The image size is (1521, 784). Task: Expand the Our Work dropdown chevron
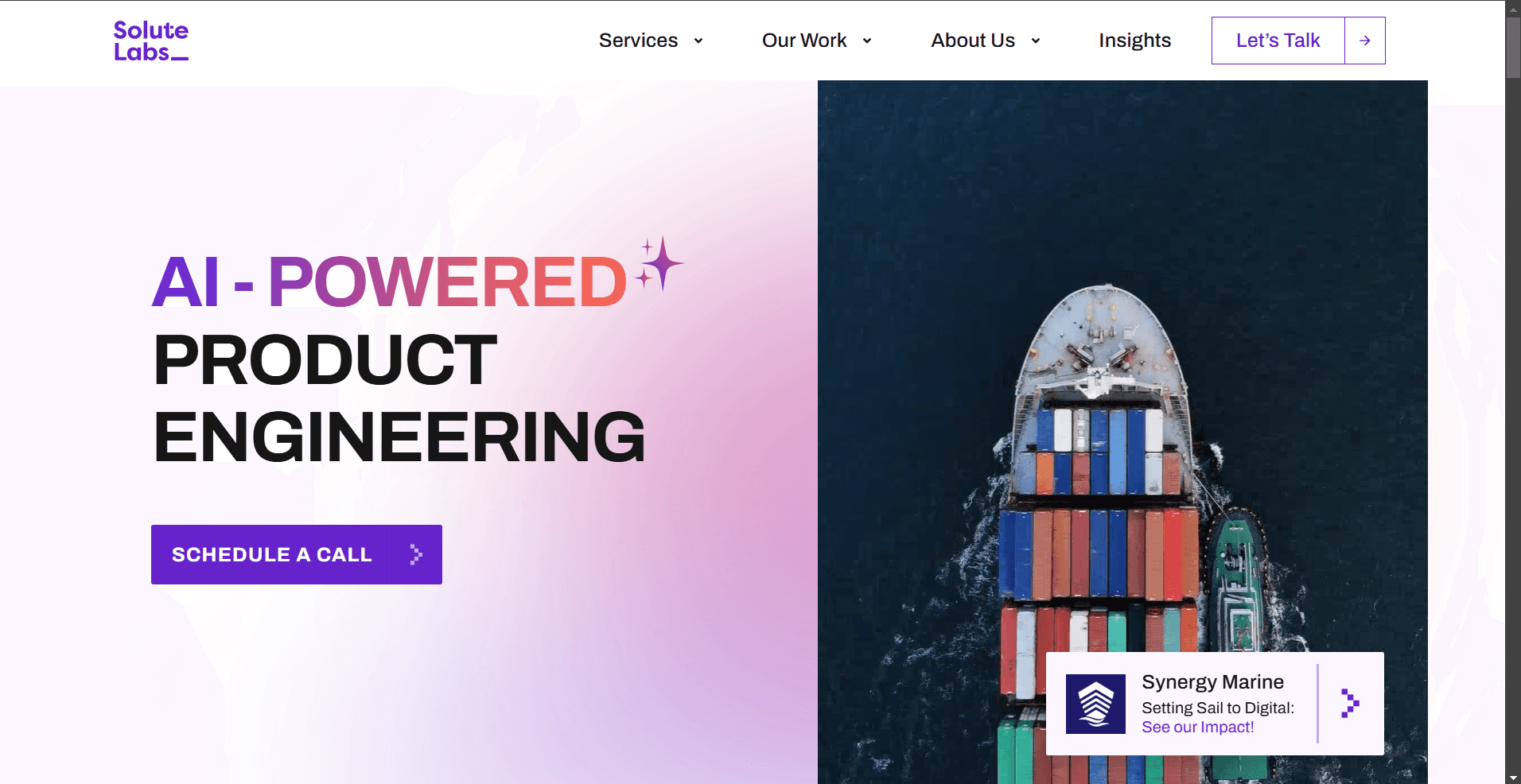tap(866, 41)
